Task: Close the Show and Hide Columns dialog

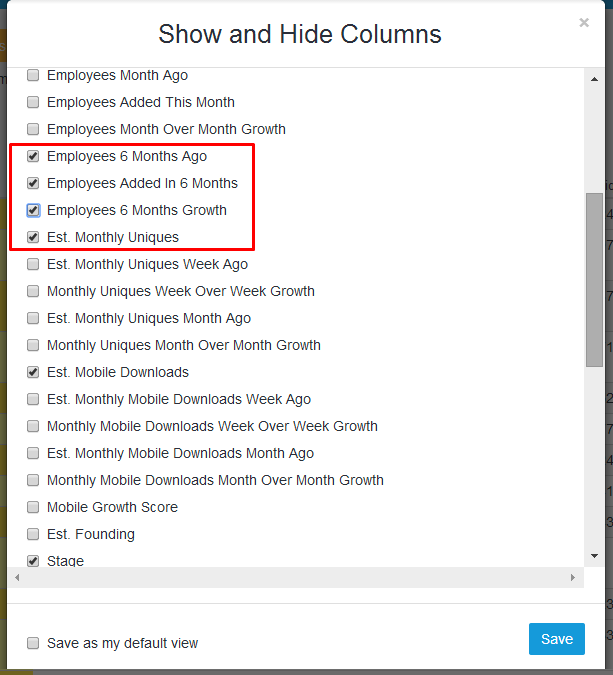Action: pyautogui.click(x=584, y=22)
